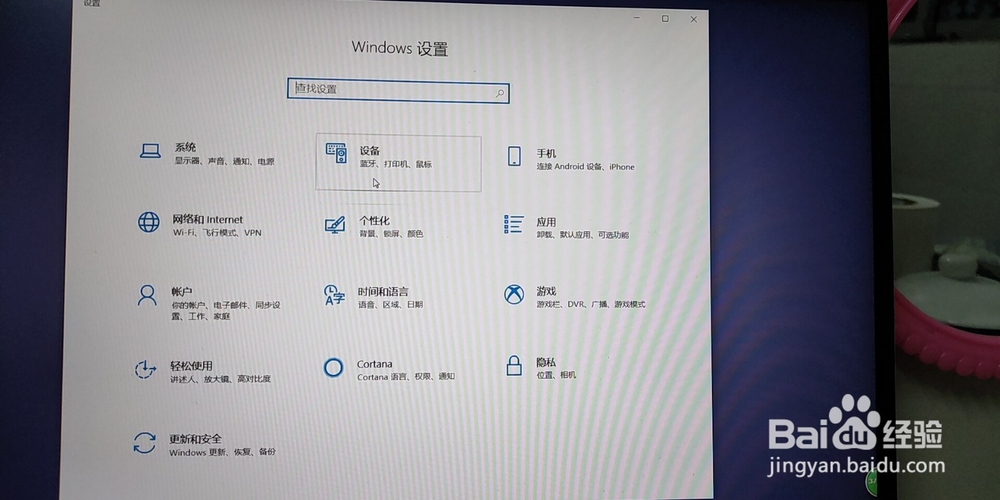Click the text 讲述人、放大镜、高对比度
The image size is (1000, 500).
click(220, 379)
